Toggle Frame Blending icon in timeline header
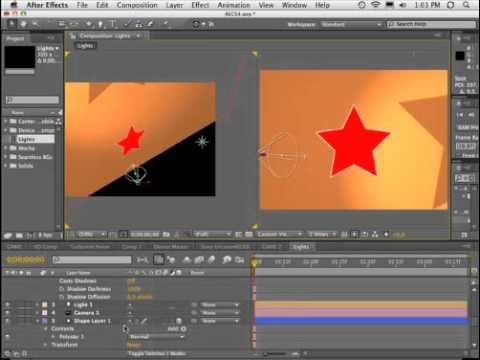 click(x=199, y=260)
